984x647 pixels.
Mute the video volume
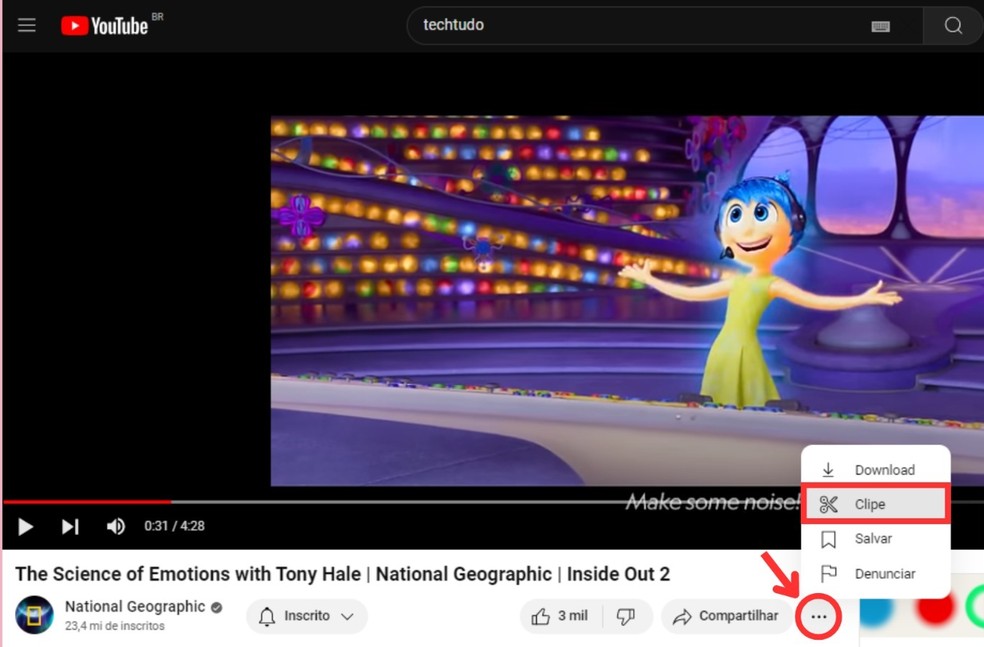115,527
